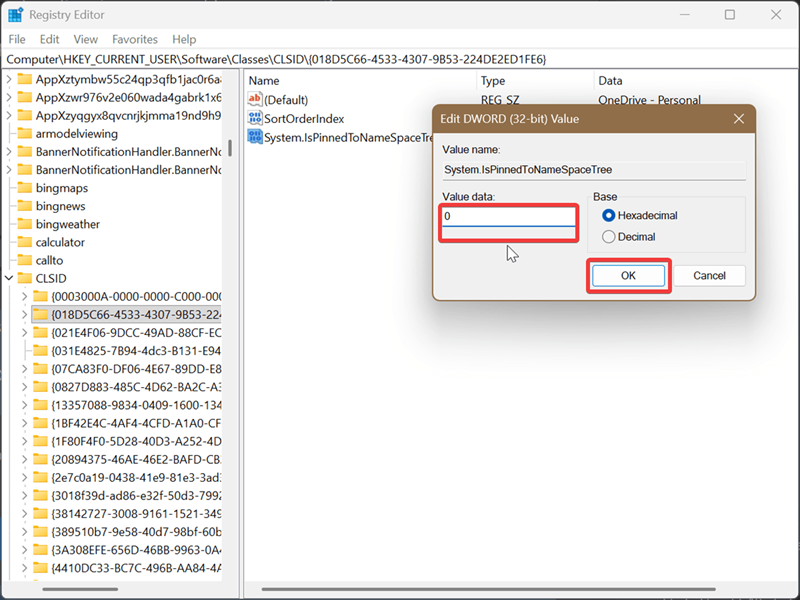This screenshot has width=800, height=600.
Task: Click folder icon of {0003000A-0000-0000-C000 key
Action: tap(40, 296)
